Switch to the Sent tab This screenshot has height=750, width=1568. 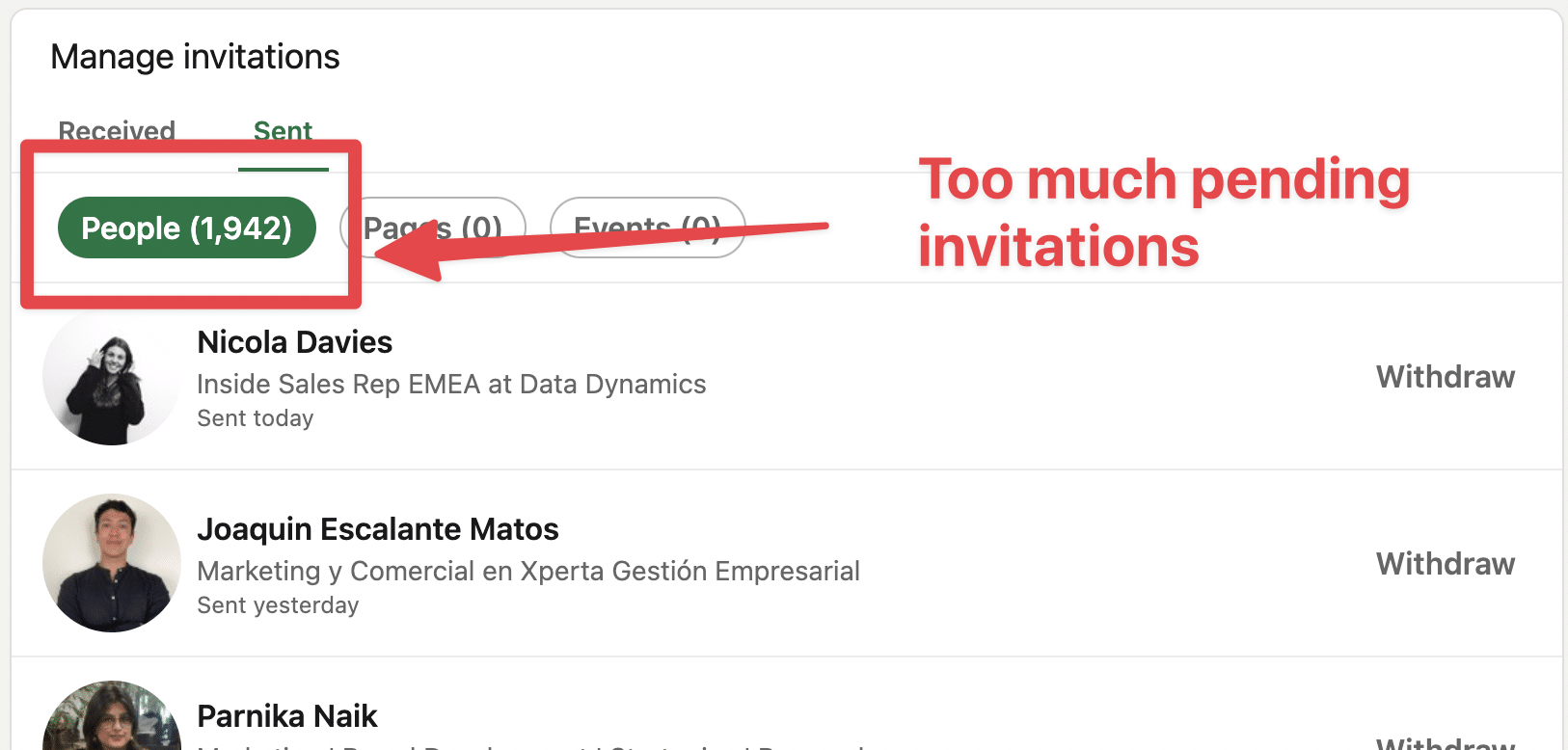tap(283, 130)
